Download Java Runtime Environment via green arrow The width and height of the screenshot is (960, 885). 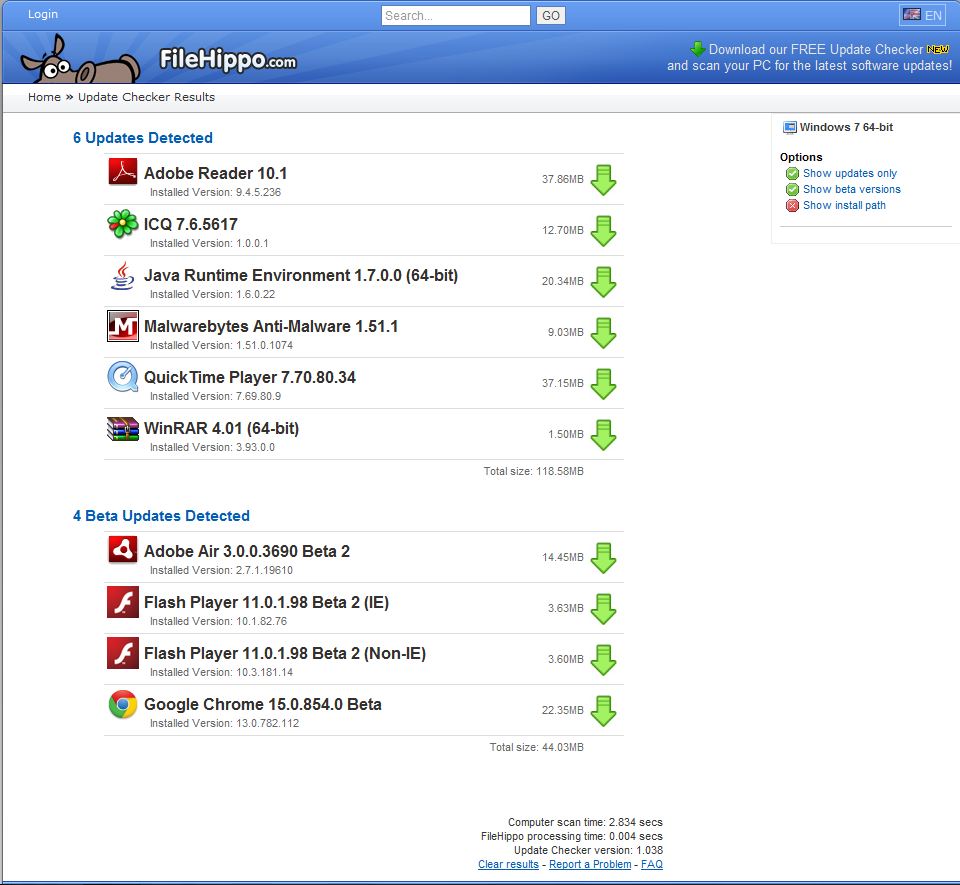[603, 282]
